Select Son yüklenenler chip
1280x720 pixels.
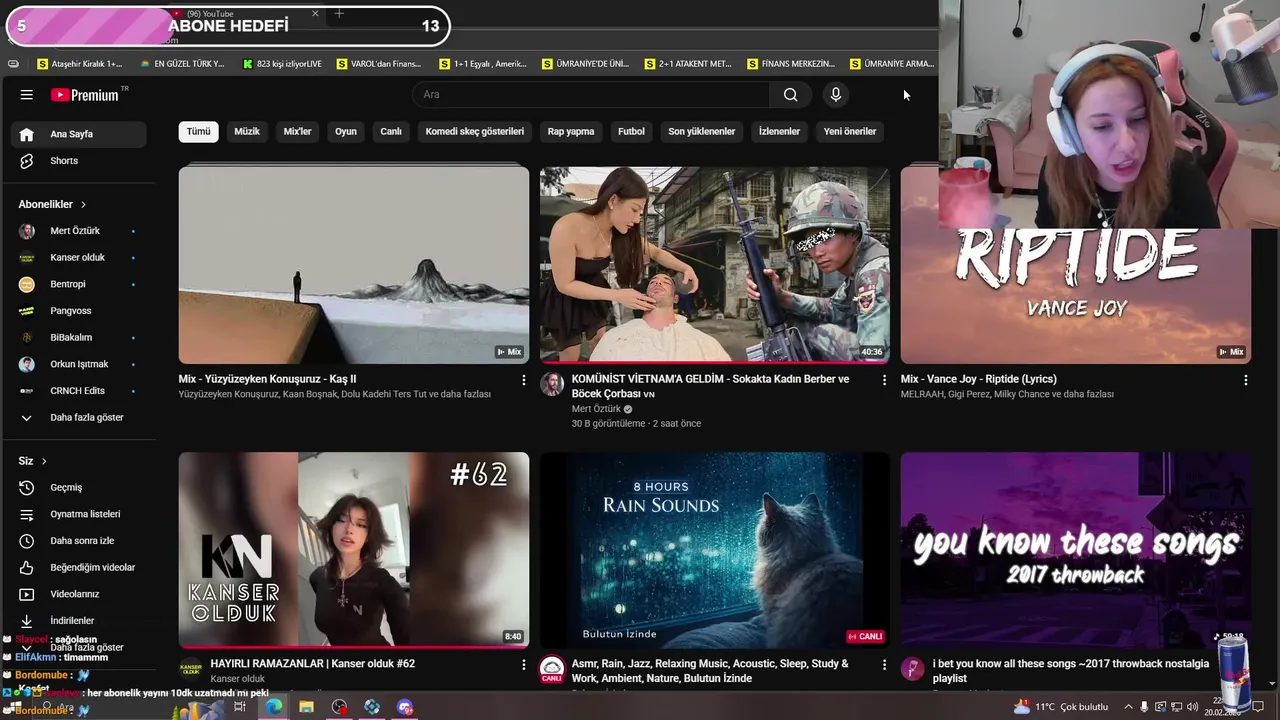pos(702,132)
